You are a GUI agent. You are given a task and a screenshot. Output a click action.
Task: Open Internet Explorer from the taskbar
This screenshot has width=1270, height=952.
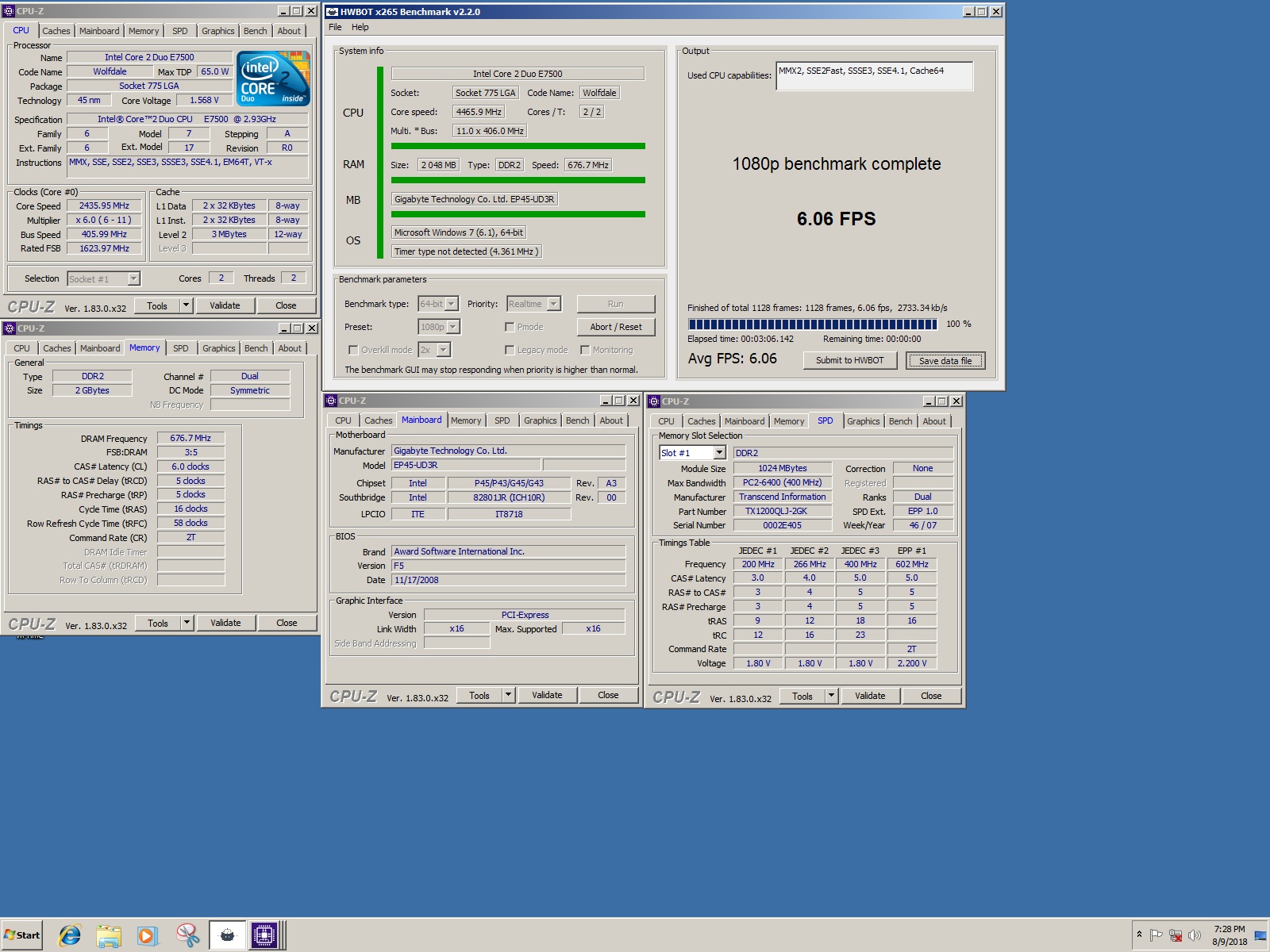click(70, 935)
